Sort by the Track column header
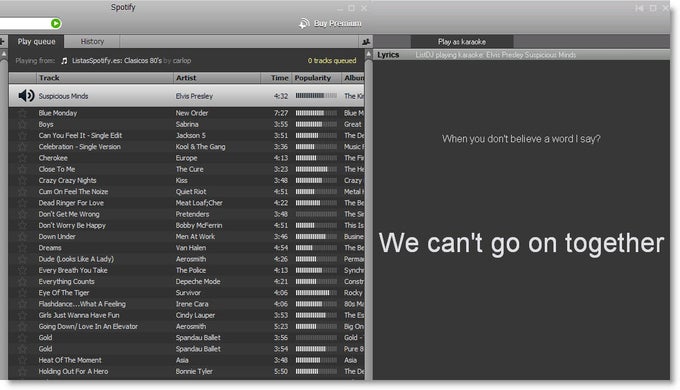680x390 pixels. 104,78
